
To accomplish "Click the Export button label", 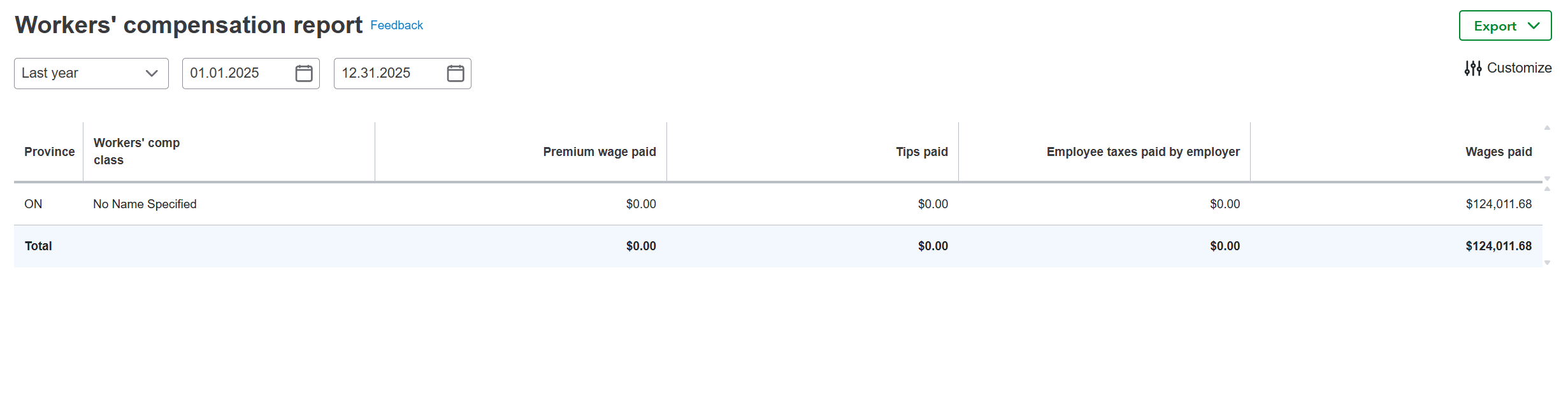I will 1495,26.
